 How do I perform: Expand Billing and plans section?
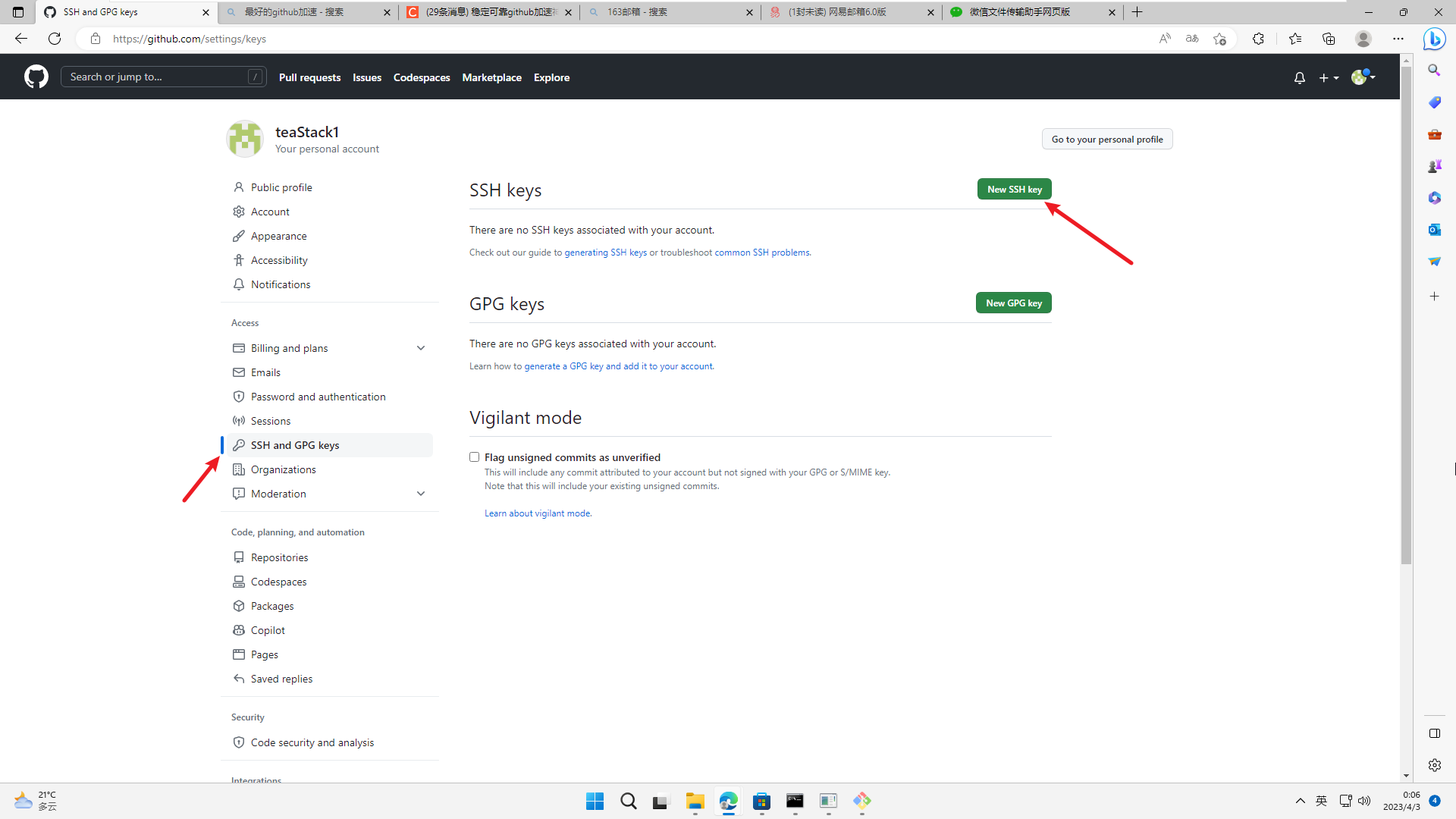pos(421,348)
